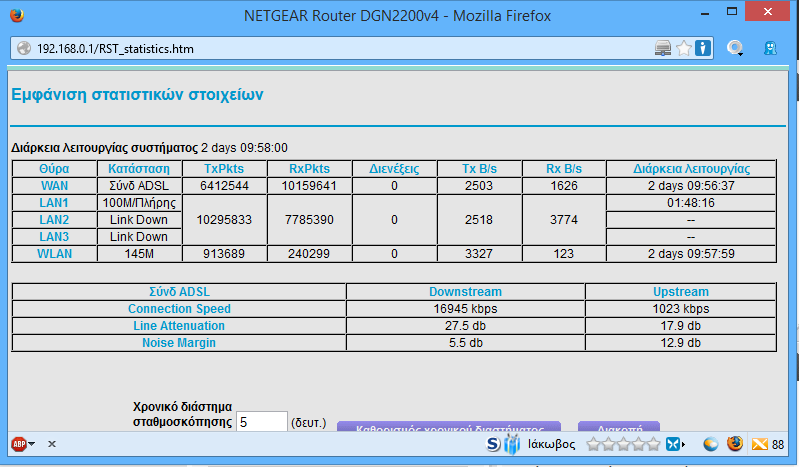The width and height of the screenshot is (799, 467).
Task: Click the Εμφάνιση στατιστικών στοιχείων heading
Action: coord(137,95)
